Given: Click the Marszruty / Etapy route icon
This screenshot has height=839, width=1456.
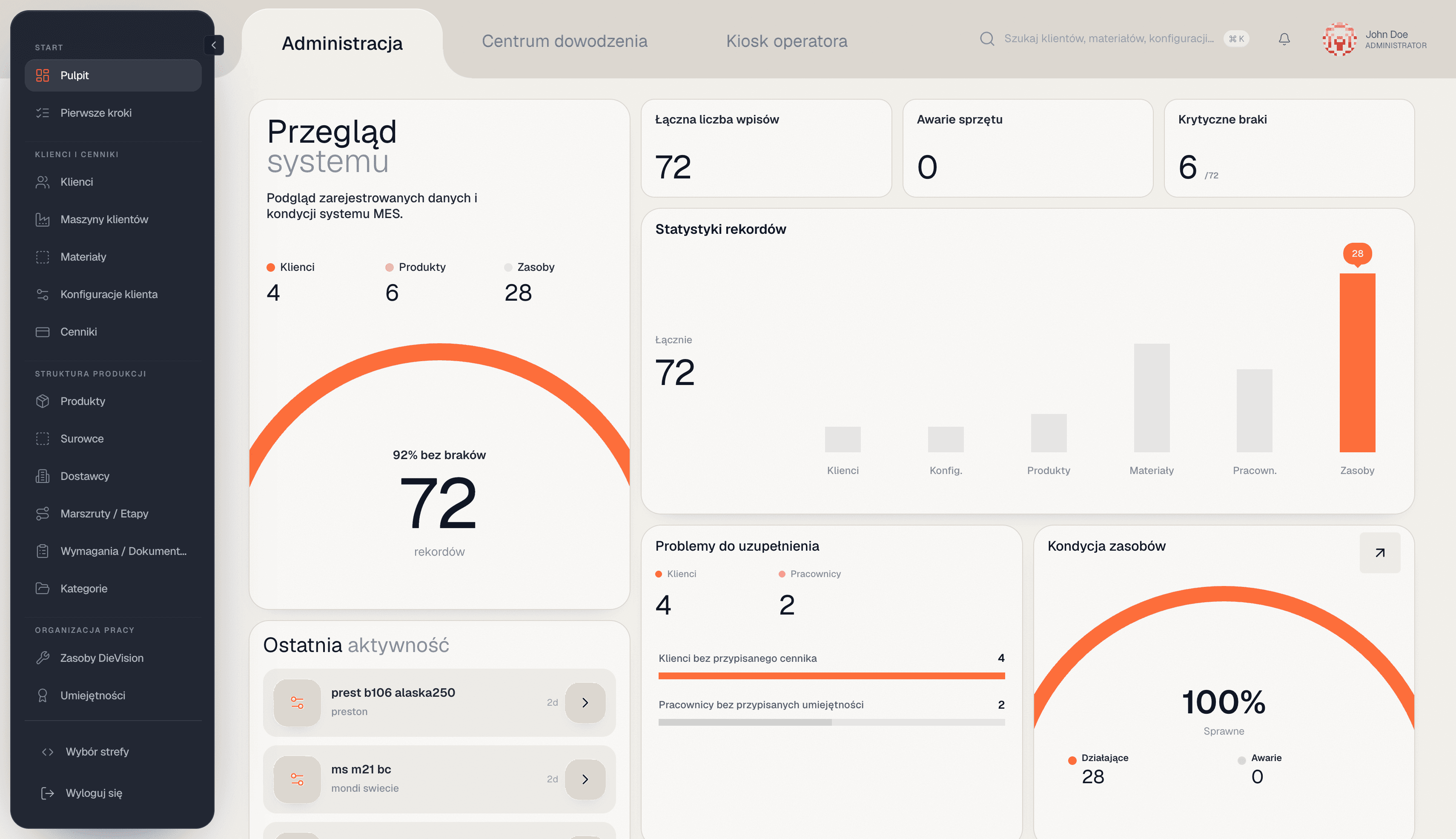Looking at the screenshot, I should 43,514.
